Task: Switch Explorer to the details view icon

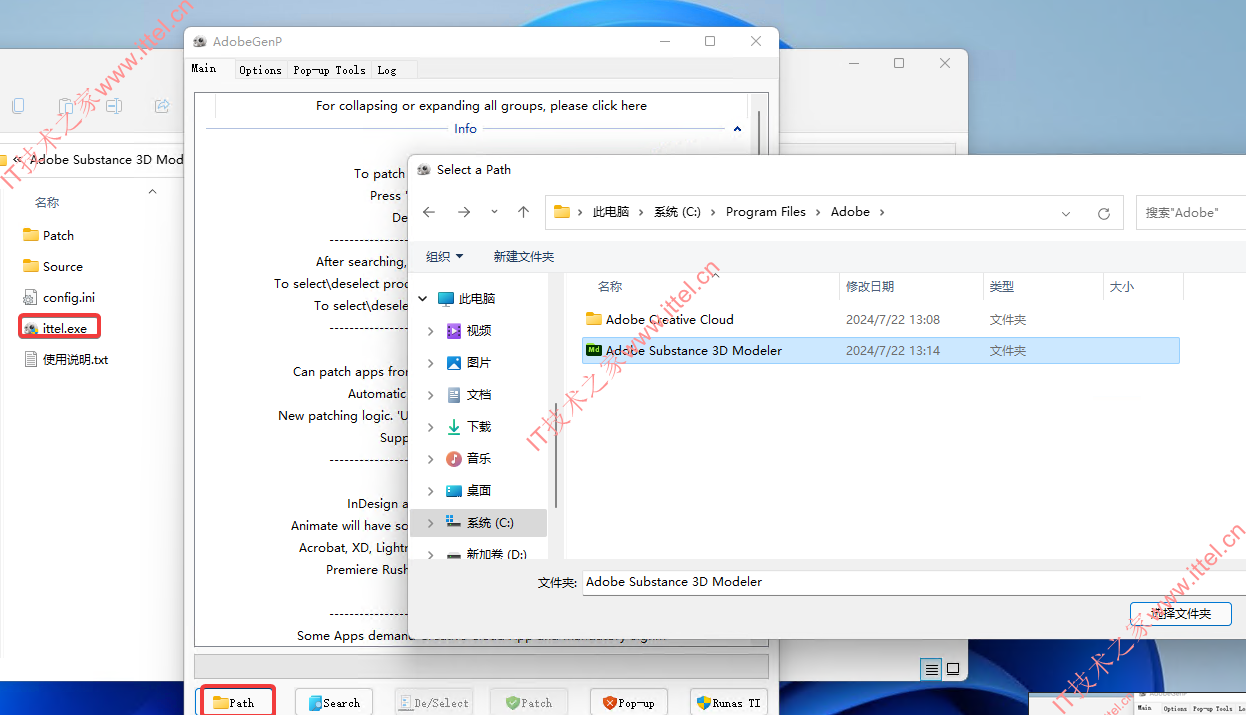Action: tap(932, 668)
